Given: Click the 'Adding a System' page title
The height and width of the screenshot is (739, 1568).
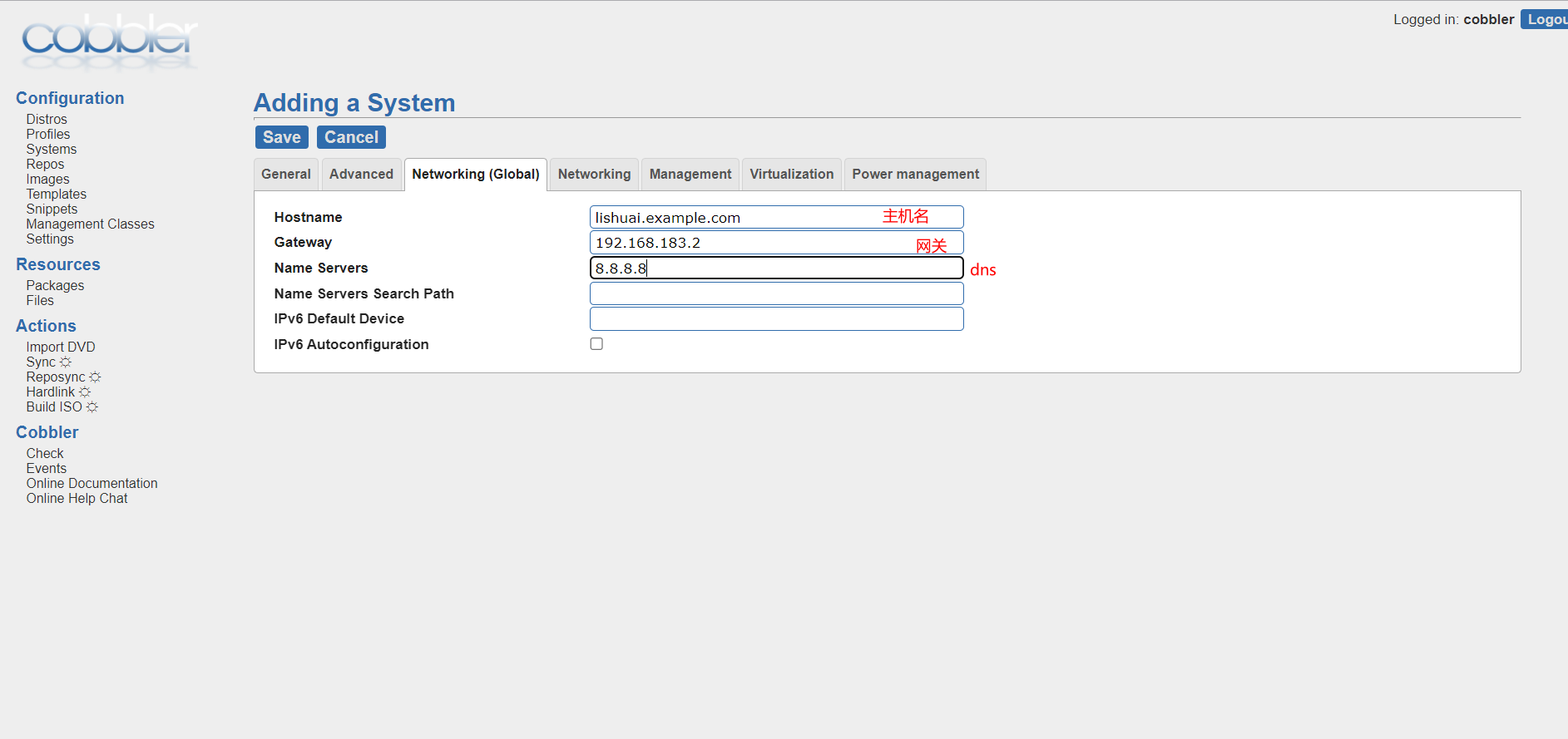Looking at the screenshot, I should 354,103.
